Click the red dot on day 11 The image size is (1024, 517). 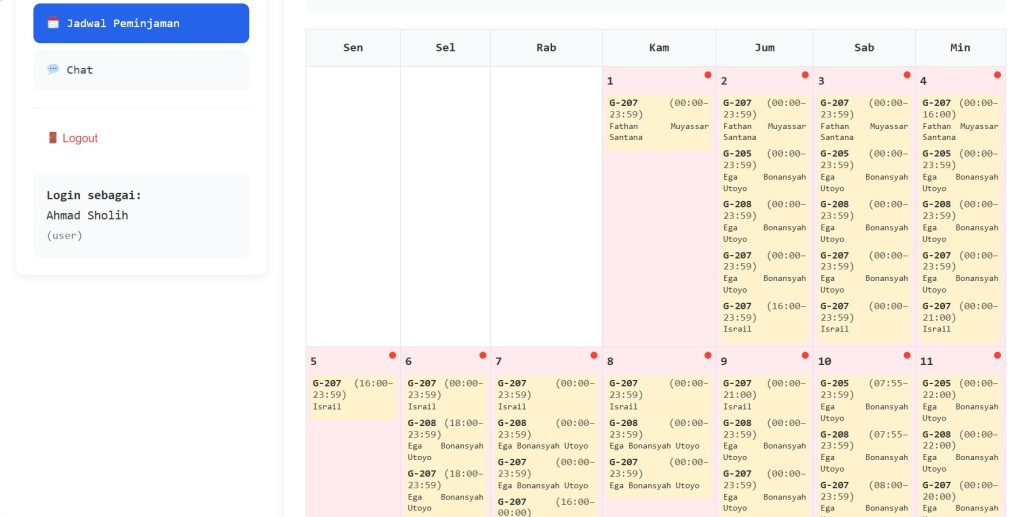tap(997, 355)
